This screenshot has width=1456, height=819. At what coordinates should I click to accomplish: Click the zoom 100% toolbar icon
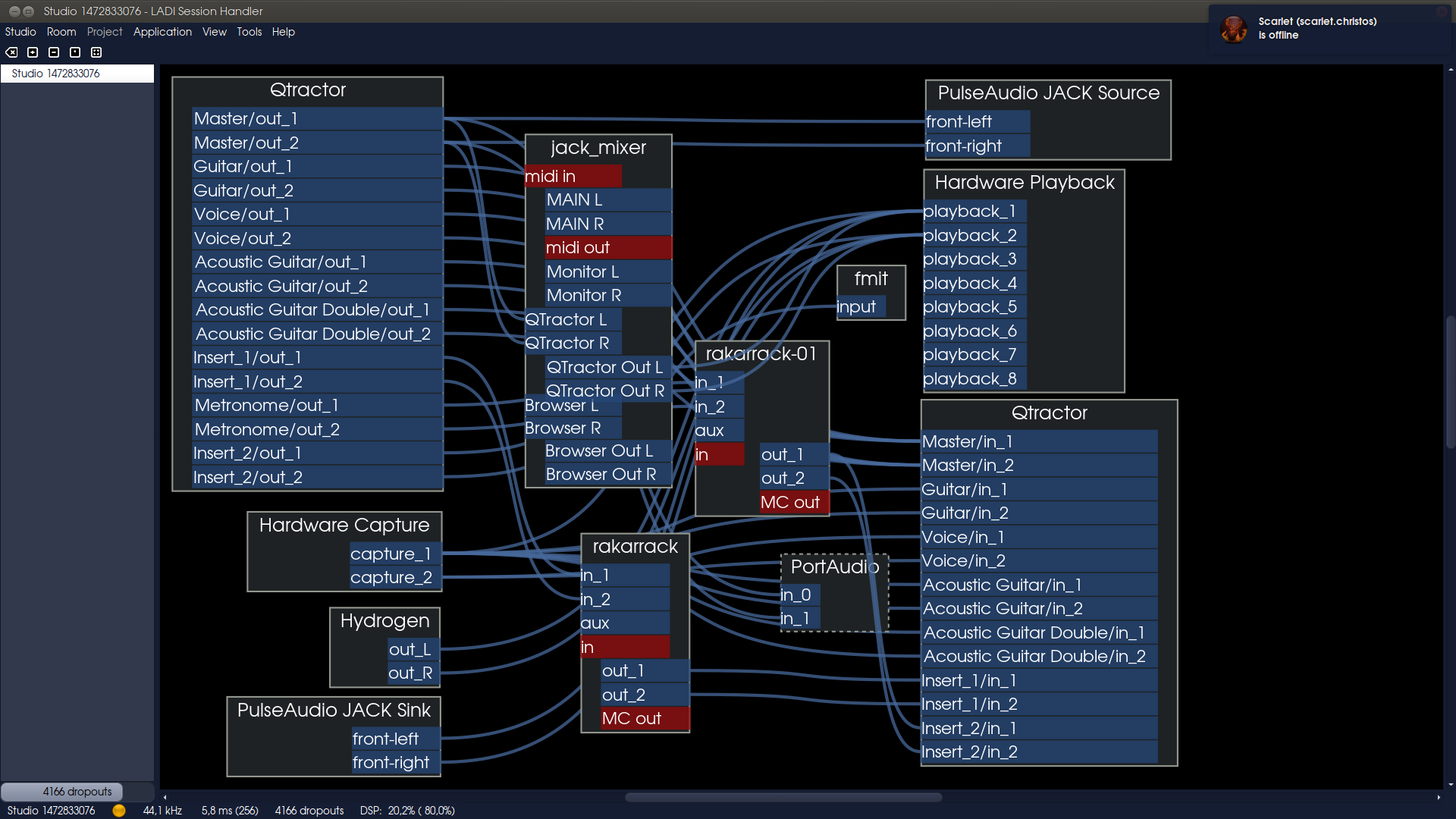click(x=75, y=52)
